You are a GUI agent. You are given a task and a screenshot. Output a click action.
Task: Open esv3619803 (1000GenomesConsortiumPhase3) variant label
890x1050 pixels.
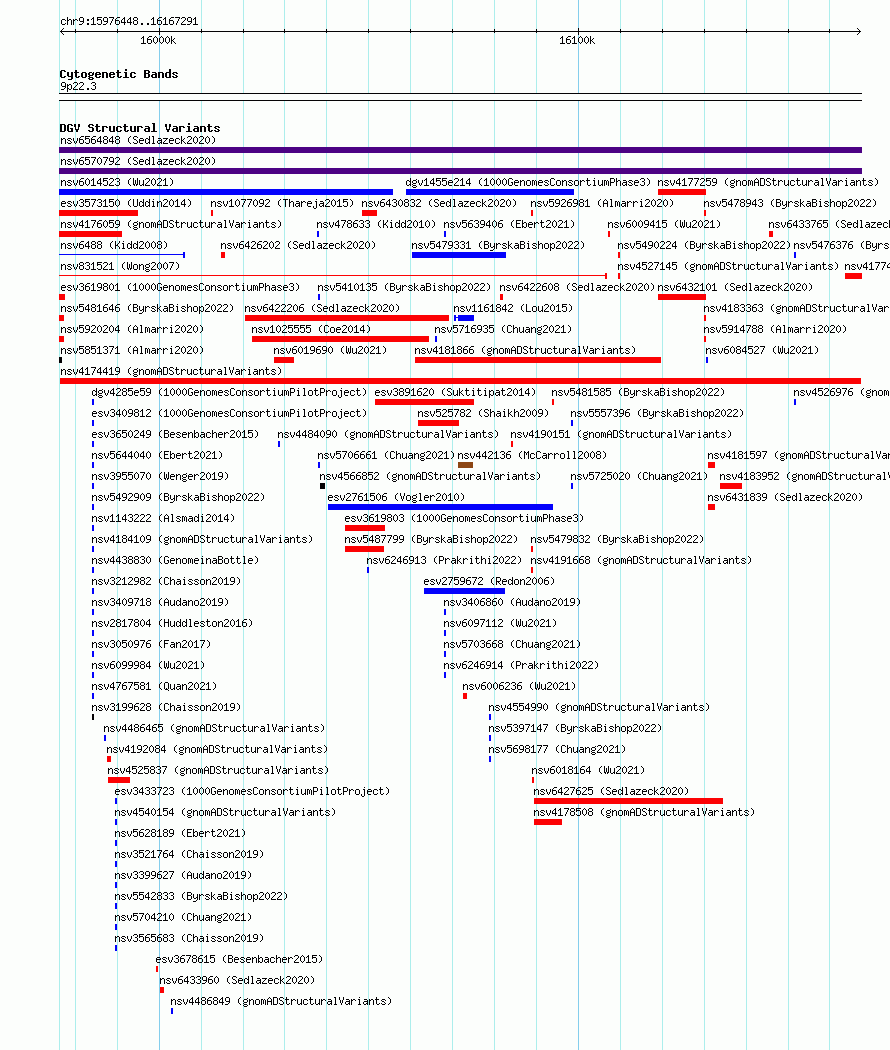(x=464, y=518)
